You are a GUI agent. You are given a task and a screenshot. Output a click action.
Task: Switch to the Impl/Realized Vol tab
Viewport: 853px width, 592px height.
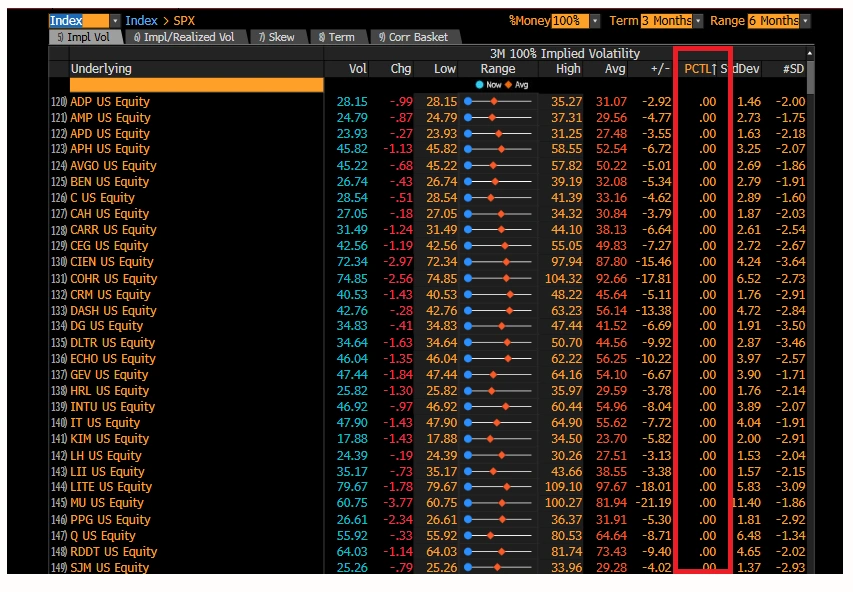(184, 37)
